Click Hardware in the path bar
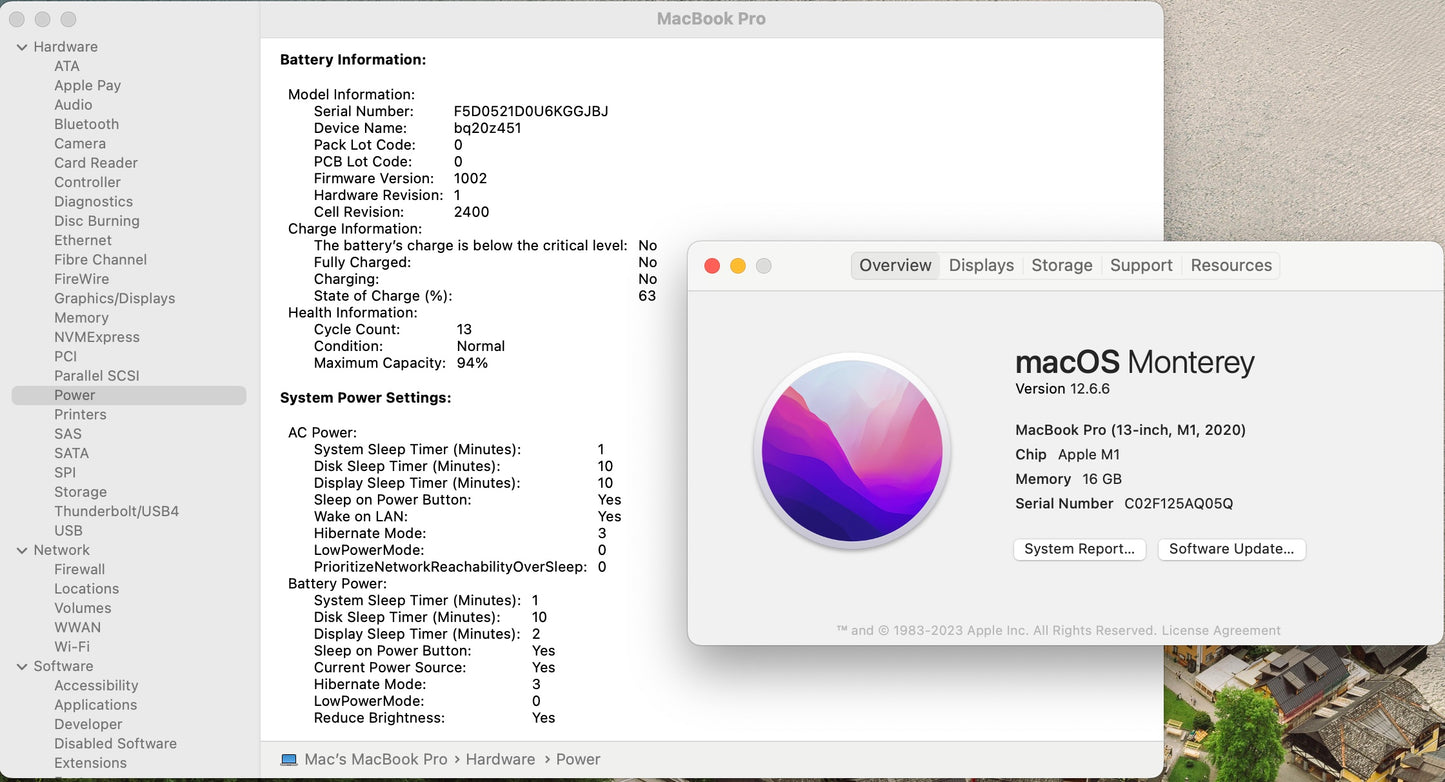 (501, 760)
